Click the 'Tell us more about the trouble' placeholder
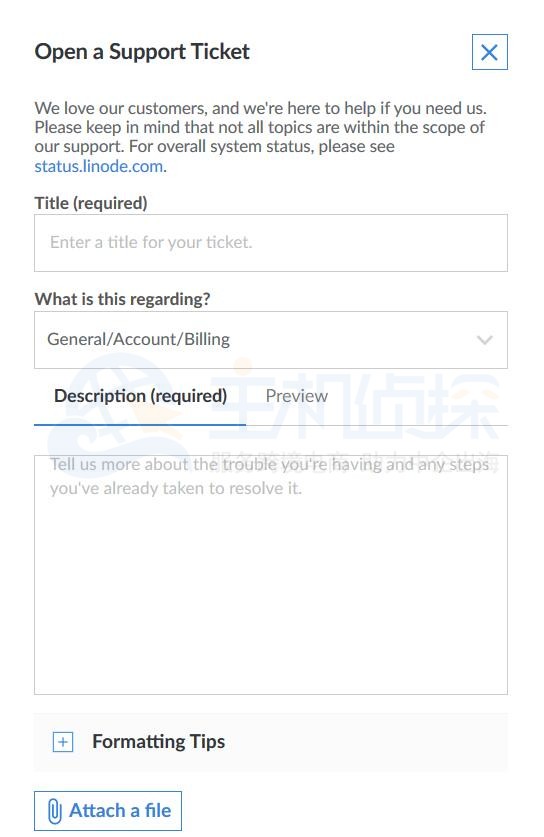544x837 pixels. coord(269,476)
